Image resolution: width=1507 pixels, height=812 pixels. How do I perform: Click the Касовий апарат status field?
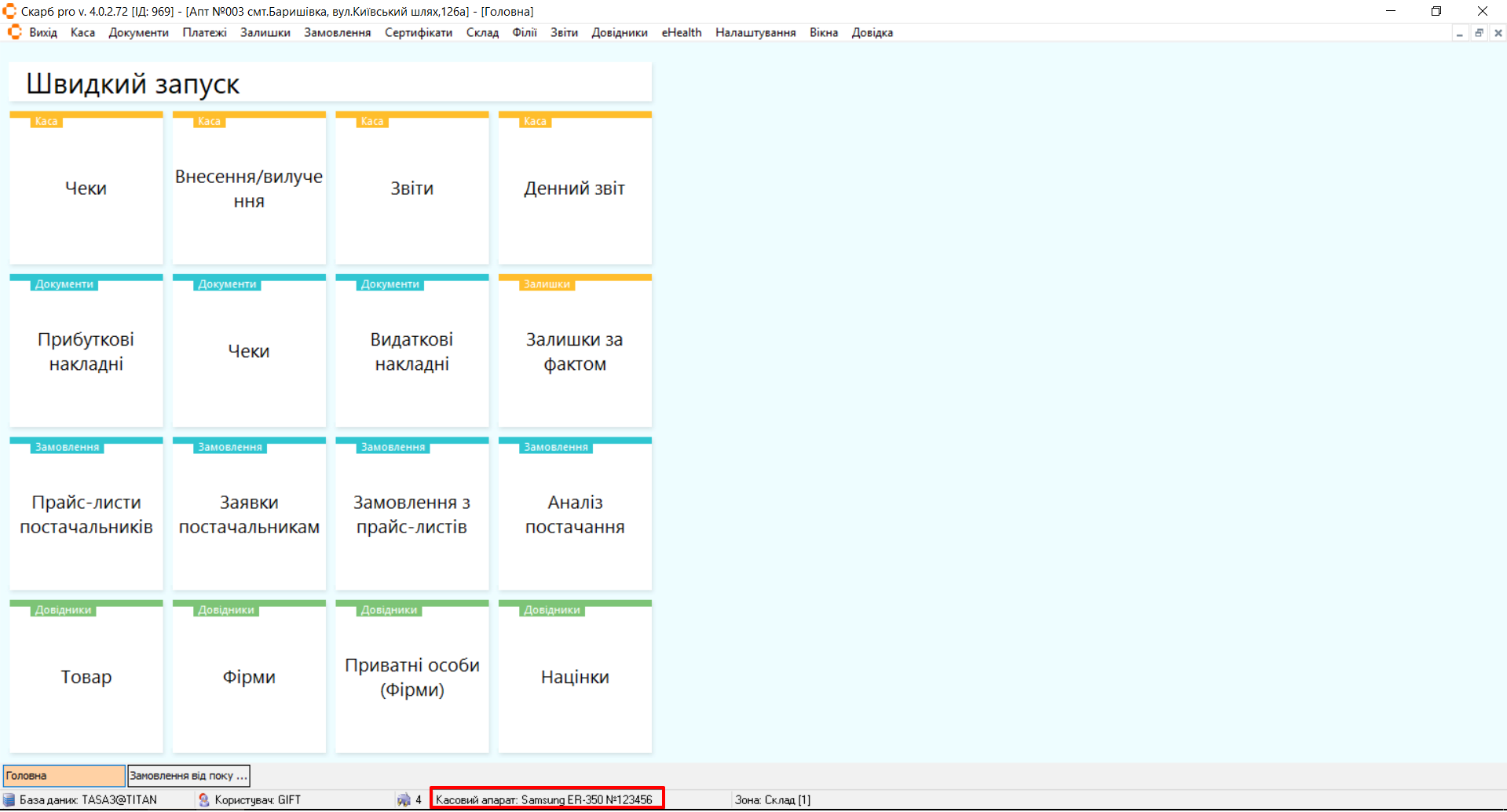coord(547,799)
